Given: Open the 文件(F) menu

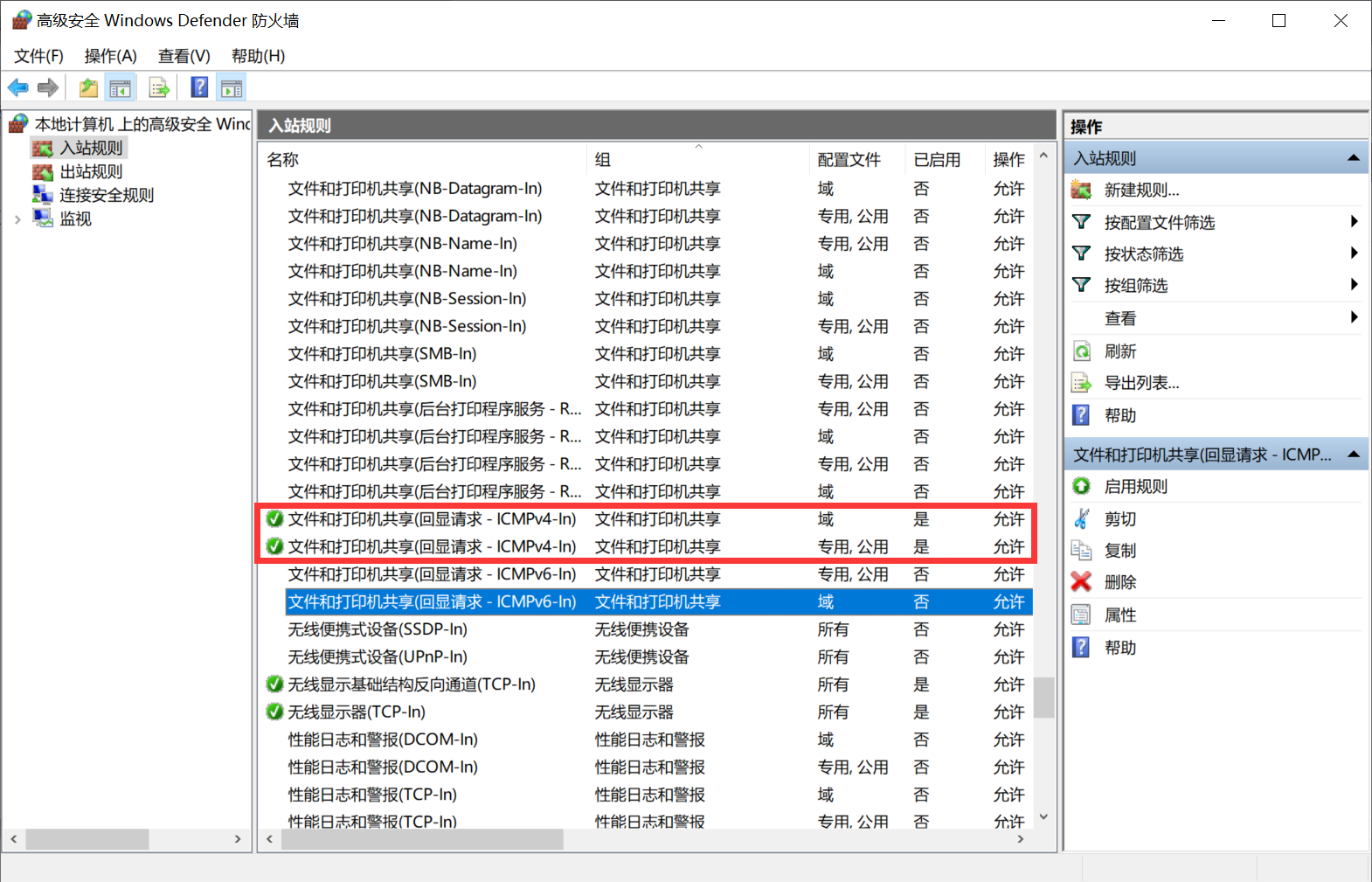Looking at the screenshot, I should click(x=38, y=56).
